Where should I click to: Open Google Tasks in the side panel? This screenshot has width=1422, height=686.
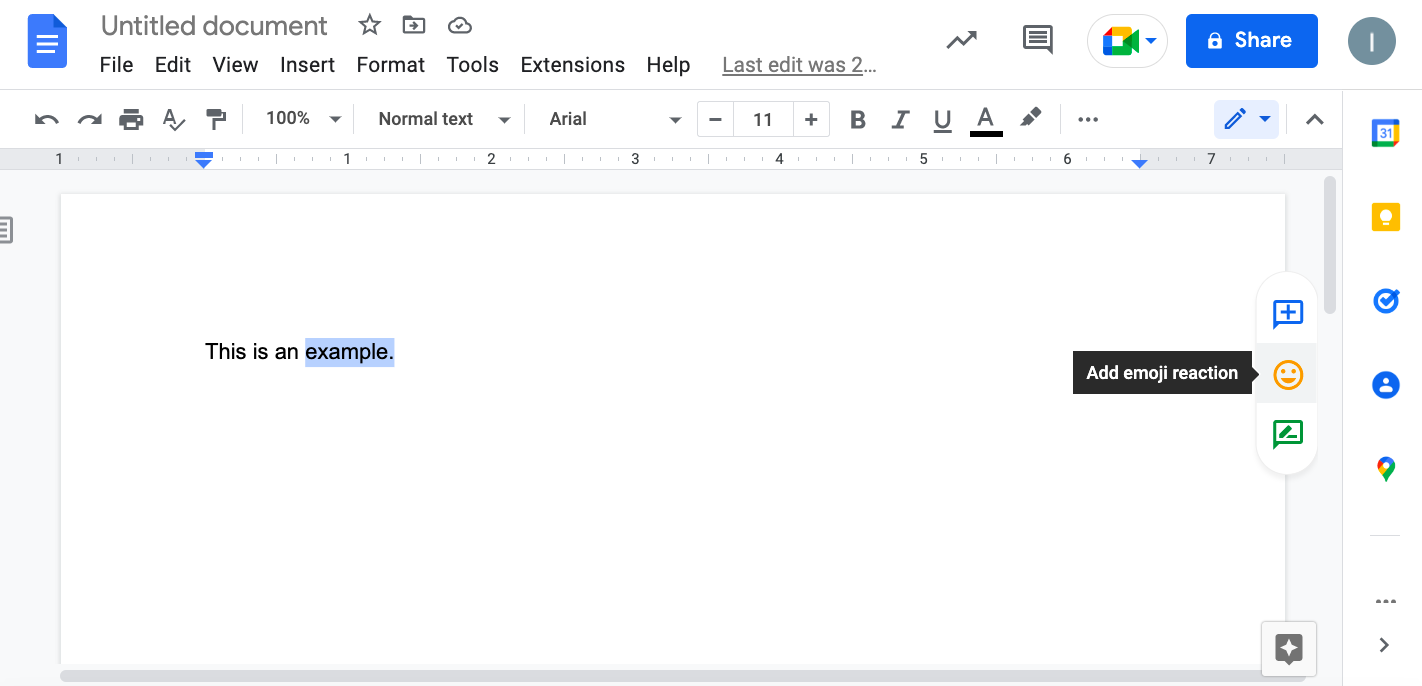(x=1386, y=301)
